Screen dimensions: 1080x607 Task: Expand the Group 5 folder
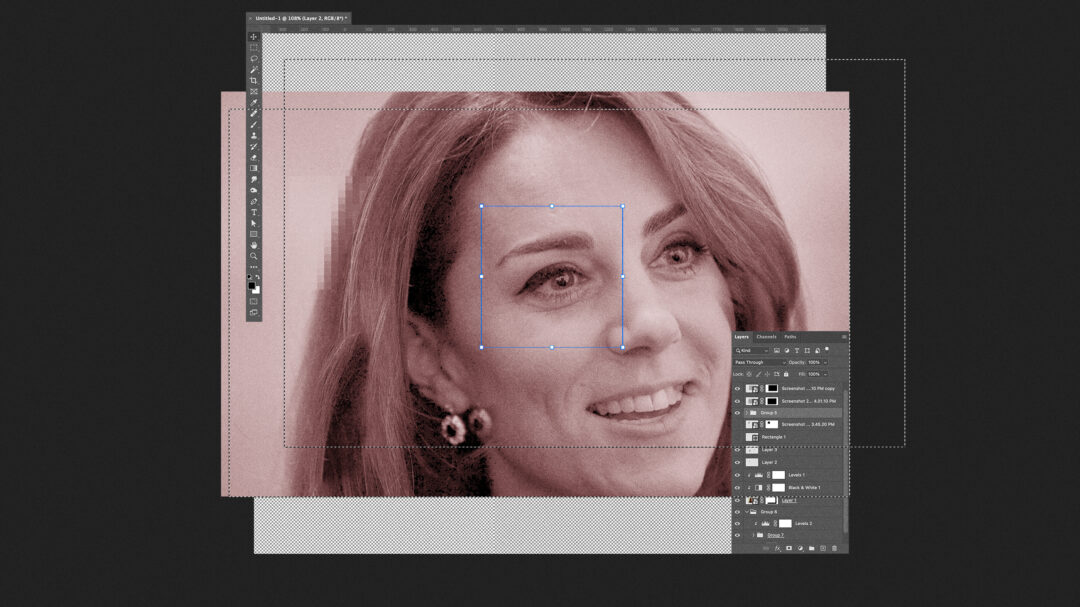click(746, 413)
